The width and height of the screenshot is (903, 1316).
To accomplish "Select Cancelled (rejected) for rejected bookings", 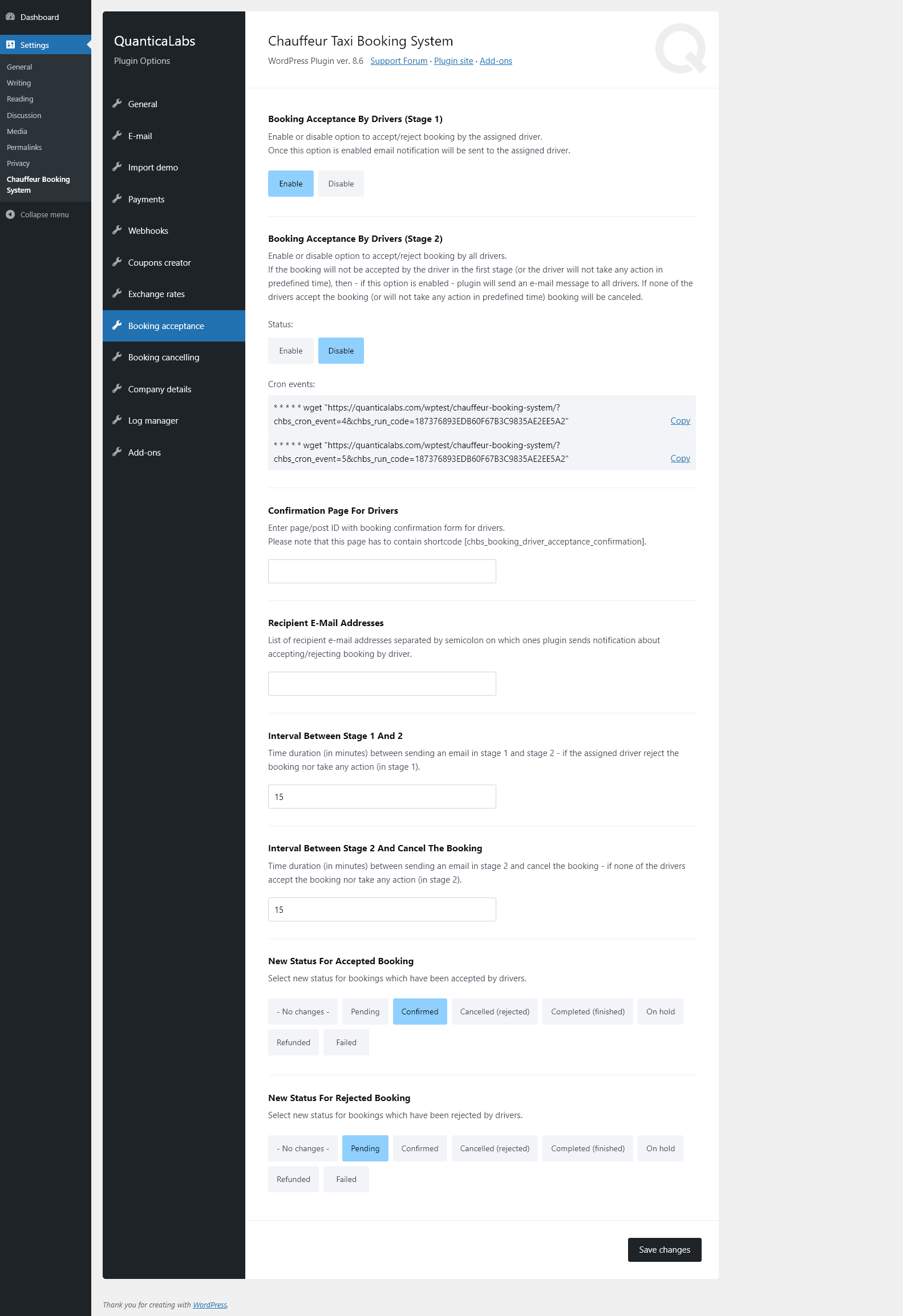I will pos(495,1148).
